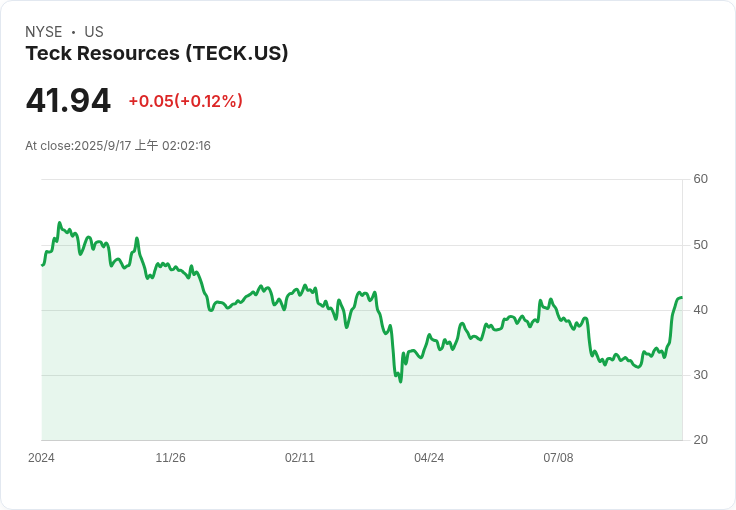Click the 60 y-axis label
This screenshot has width=736, height=510.
tap(700, 179)
